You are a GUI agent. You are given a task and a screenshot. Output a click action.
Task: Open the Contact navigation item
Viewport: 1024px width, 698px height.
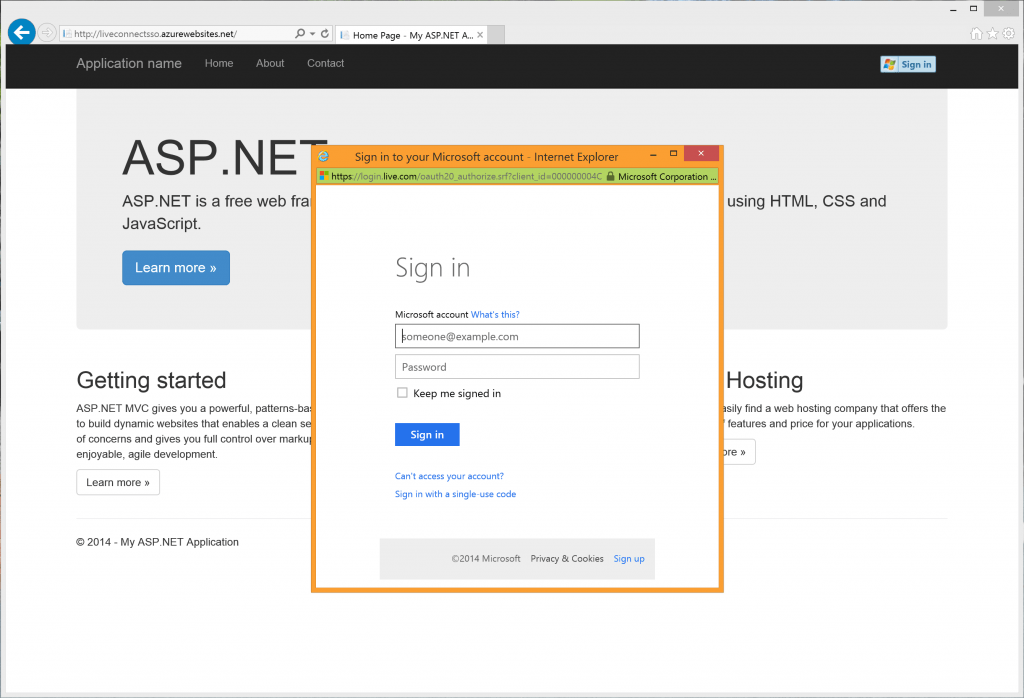tap(325, 63)
